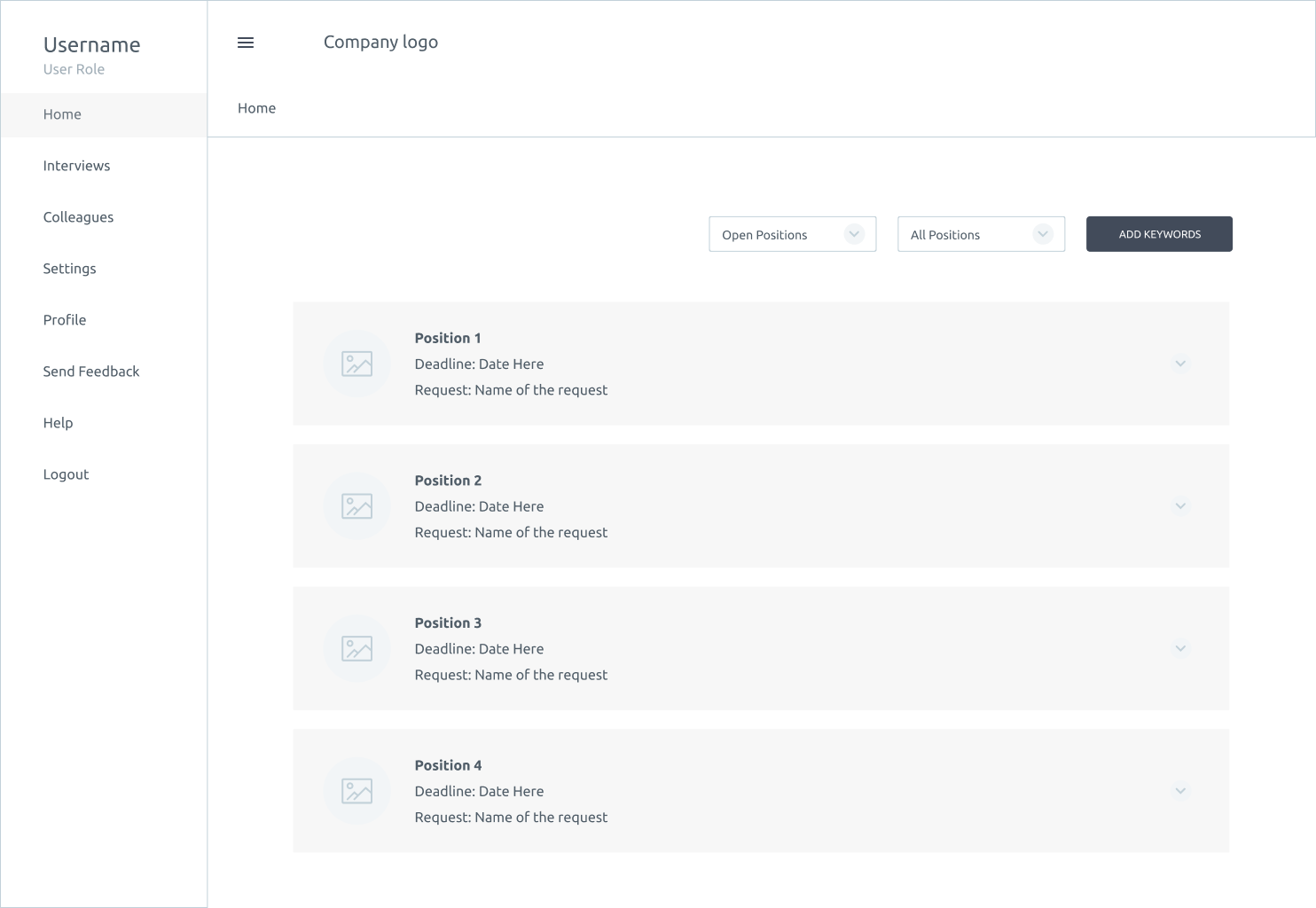Click the Position 2 image placeholder
The image size is (1316, 908).
tap(356, 506)
